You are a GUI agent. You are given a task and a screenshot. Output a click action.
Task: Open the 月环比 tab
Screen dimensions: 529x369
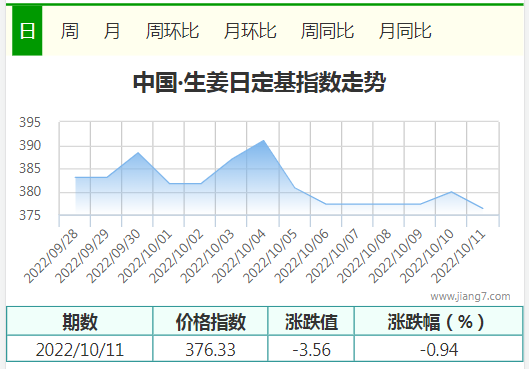click(x=250, y=31)
